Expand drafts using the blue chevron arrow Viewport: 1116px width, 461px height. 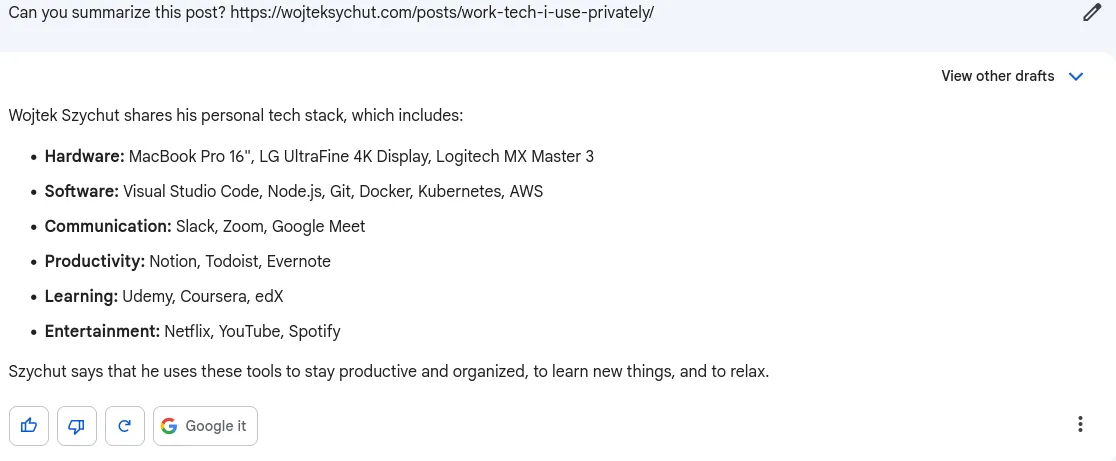1075,76
